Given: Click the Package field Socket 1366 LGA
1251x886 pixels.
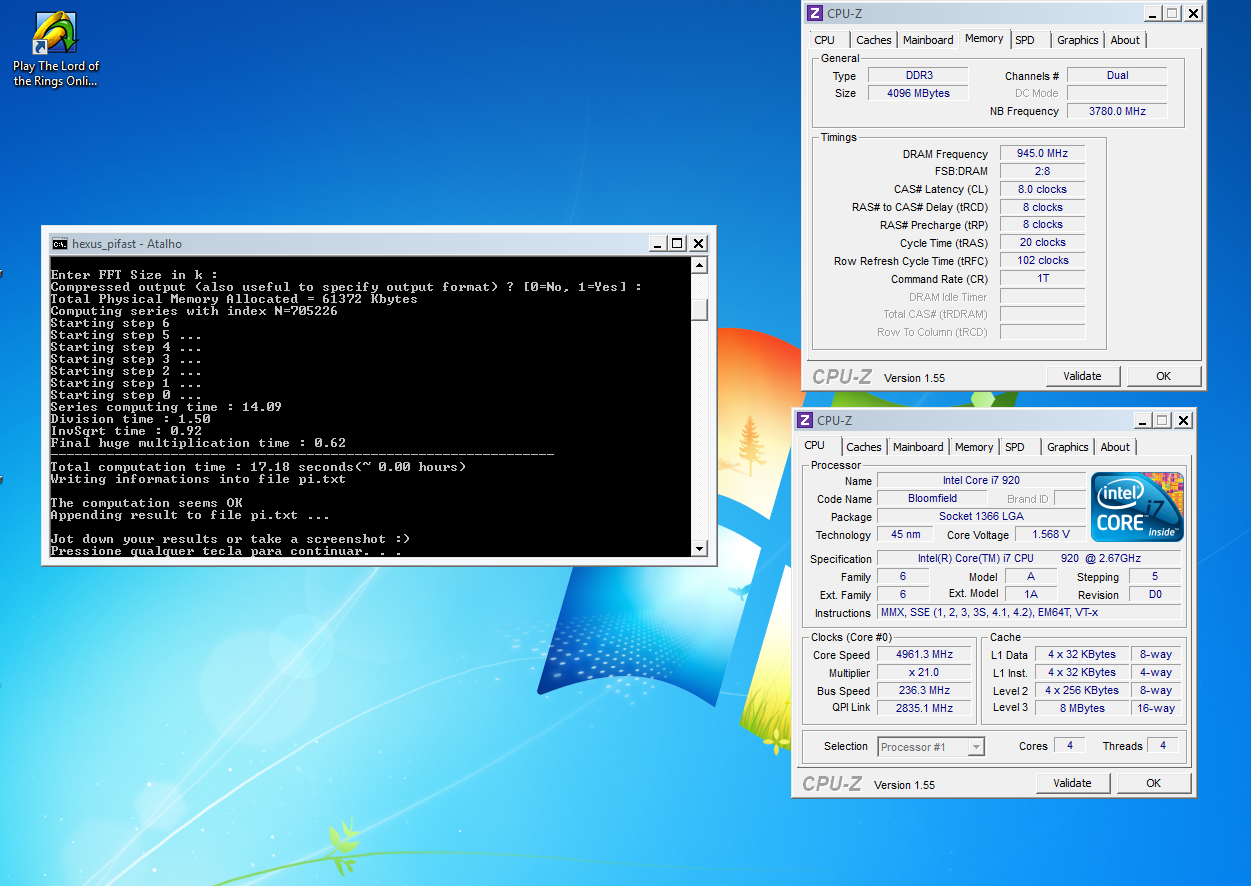Looking at the screenshot, I should [x=981, y=516].
